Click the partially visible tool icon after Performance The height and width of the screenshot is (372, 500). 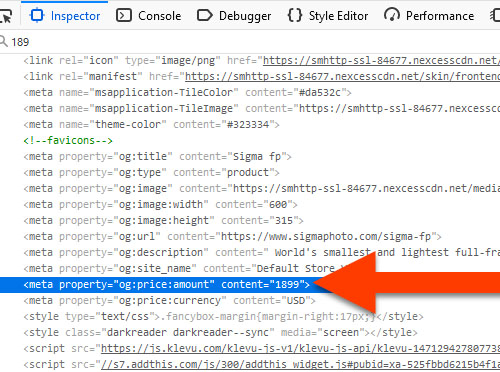495,16
